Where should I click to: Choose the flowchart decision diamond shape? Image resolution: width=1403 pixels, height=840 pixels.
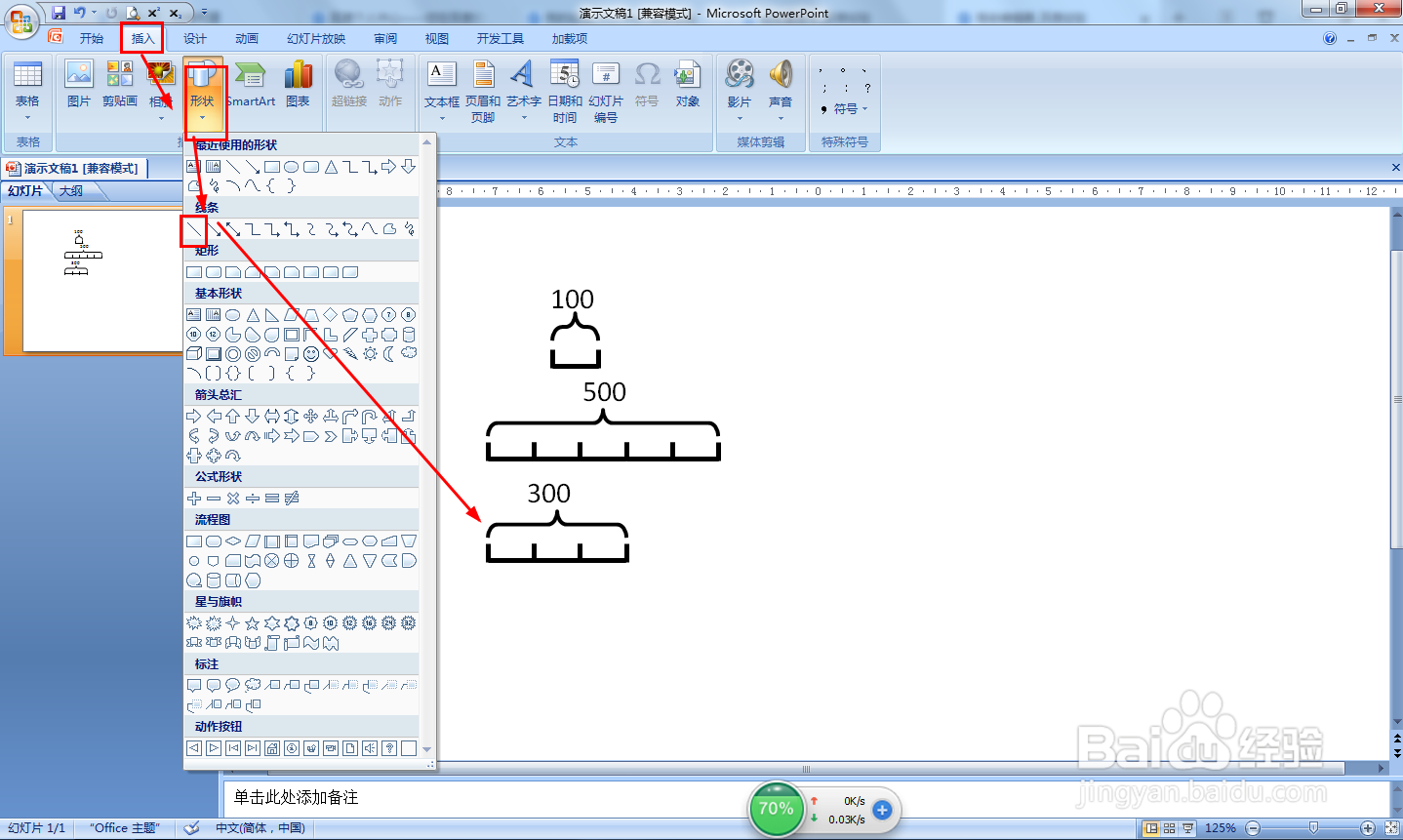pyautogui.click(x=233, y=541)
